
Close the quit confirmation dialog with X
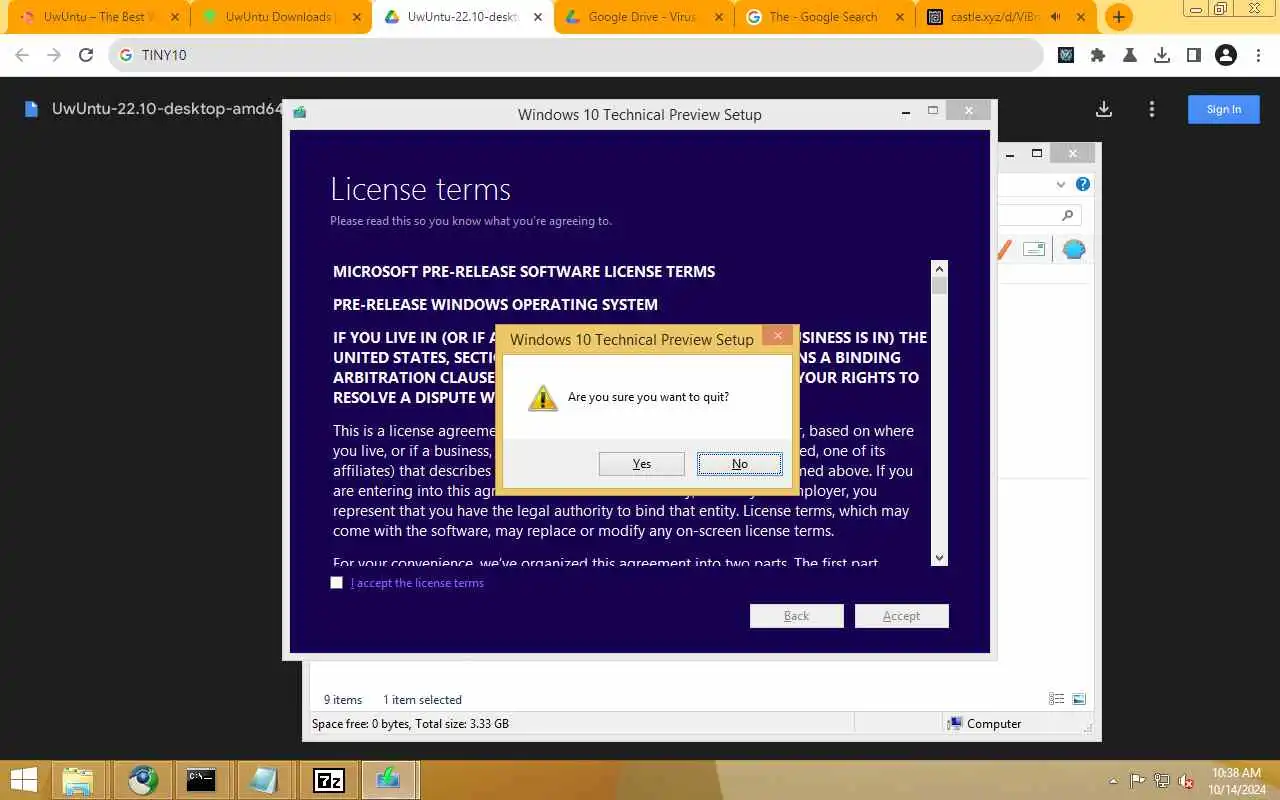778,336
